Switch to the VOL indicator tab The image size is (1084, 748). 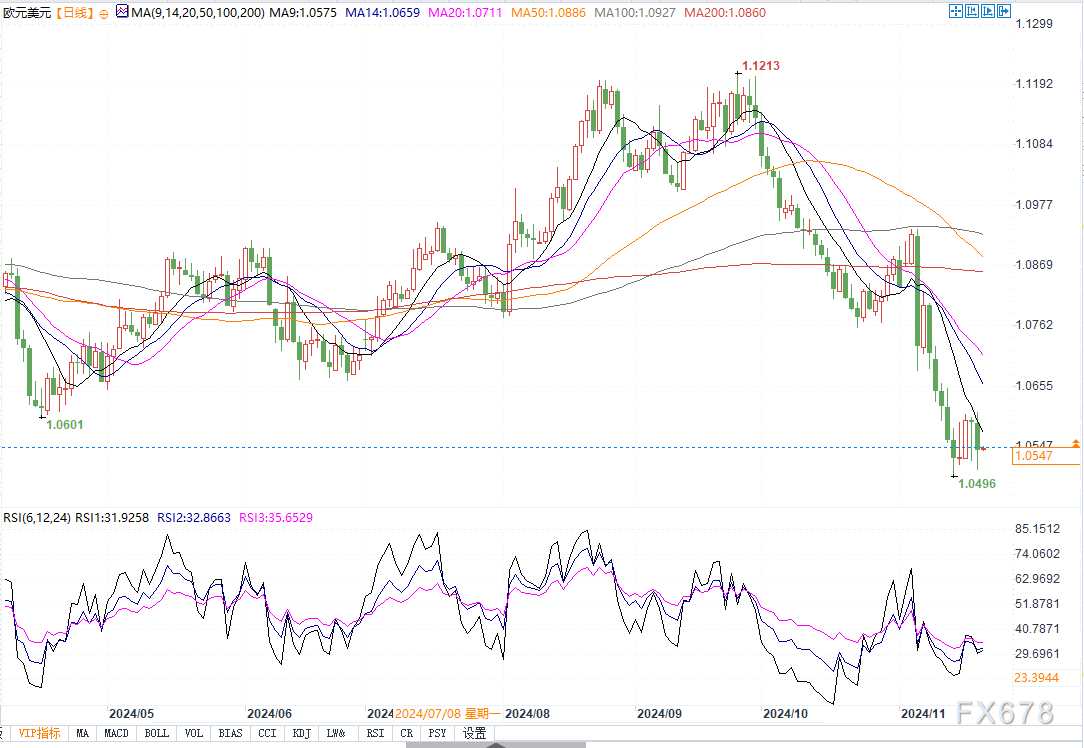coord(194,734)
